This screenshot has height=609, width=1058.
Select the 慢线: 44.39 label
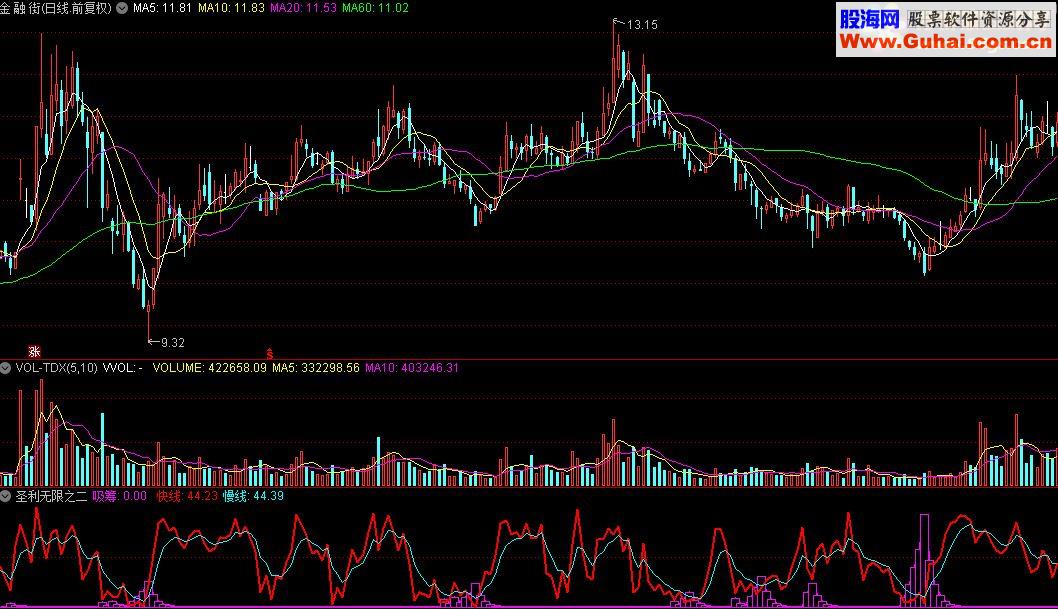click(x=253, y=496)
